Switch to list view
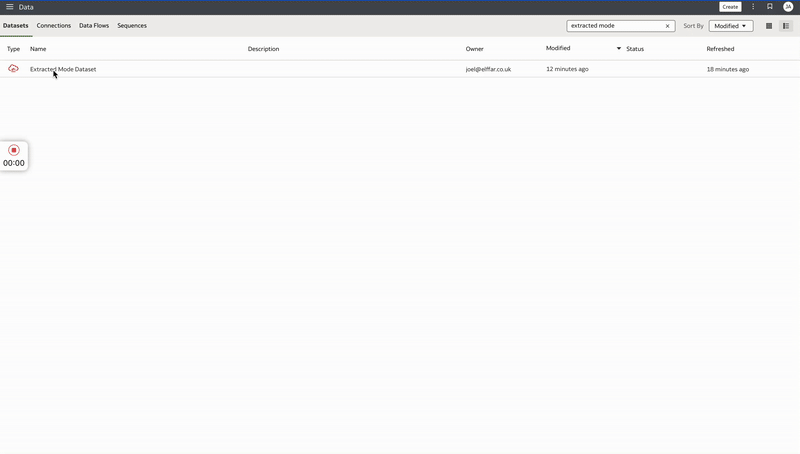The width and height of the screenshot is (800, 454). pyautogui.click(x=786, y=26)
